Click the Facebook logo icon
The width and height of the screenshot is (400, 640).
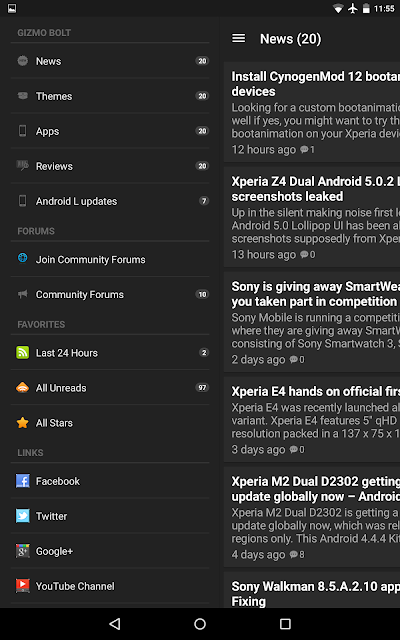tap(22, 481)
